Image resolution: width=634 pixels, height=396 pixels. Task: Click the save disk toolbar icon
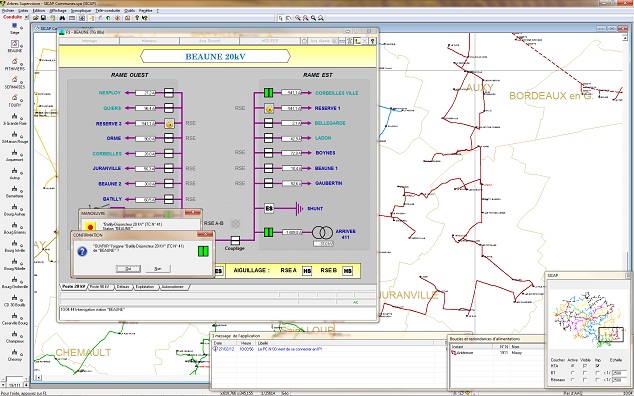43,18
